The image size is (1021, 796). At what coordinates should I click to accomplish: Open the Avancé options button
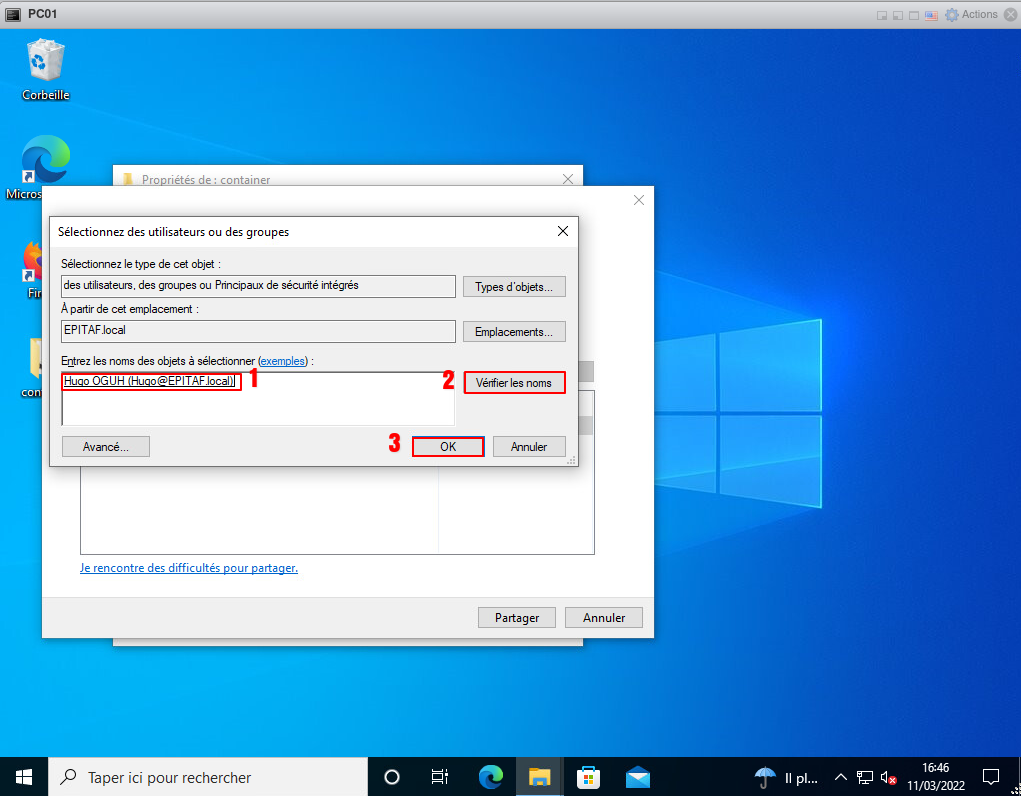(x=105, y=447)
